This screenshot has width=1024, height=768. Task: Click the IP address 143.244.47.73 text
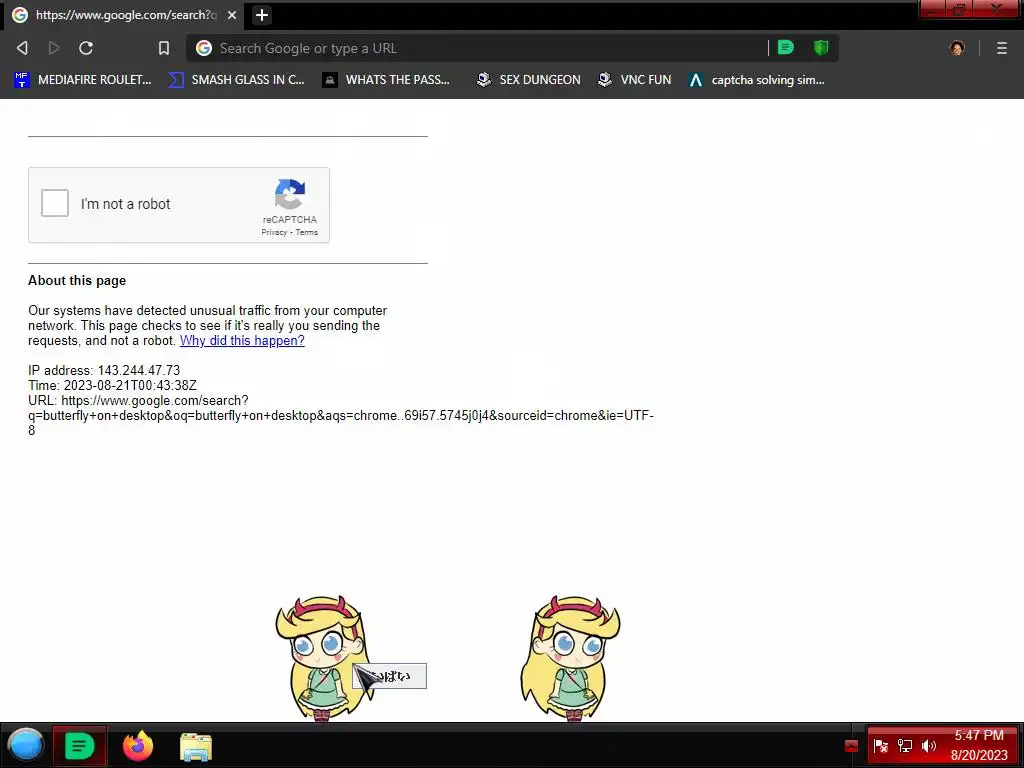138,370
